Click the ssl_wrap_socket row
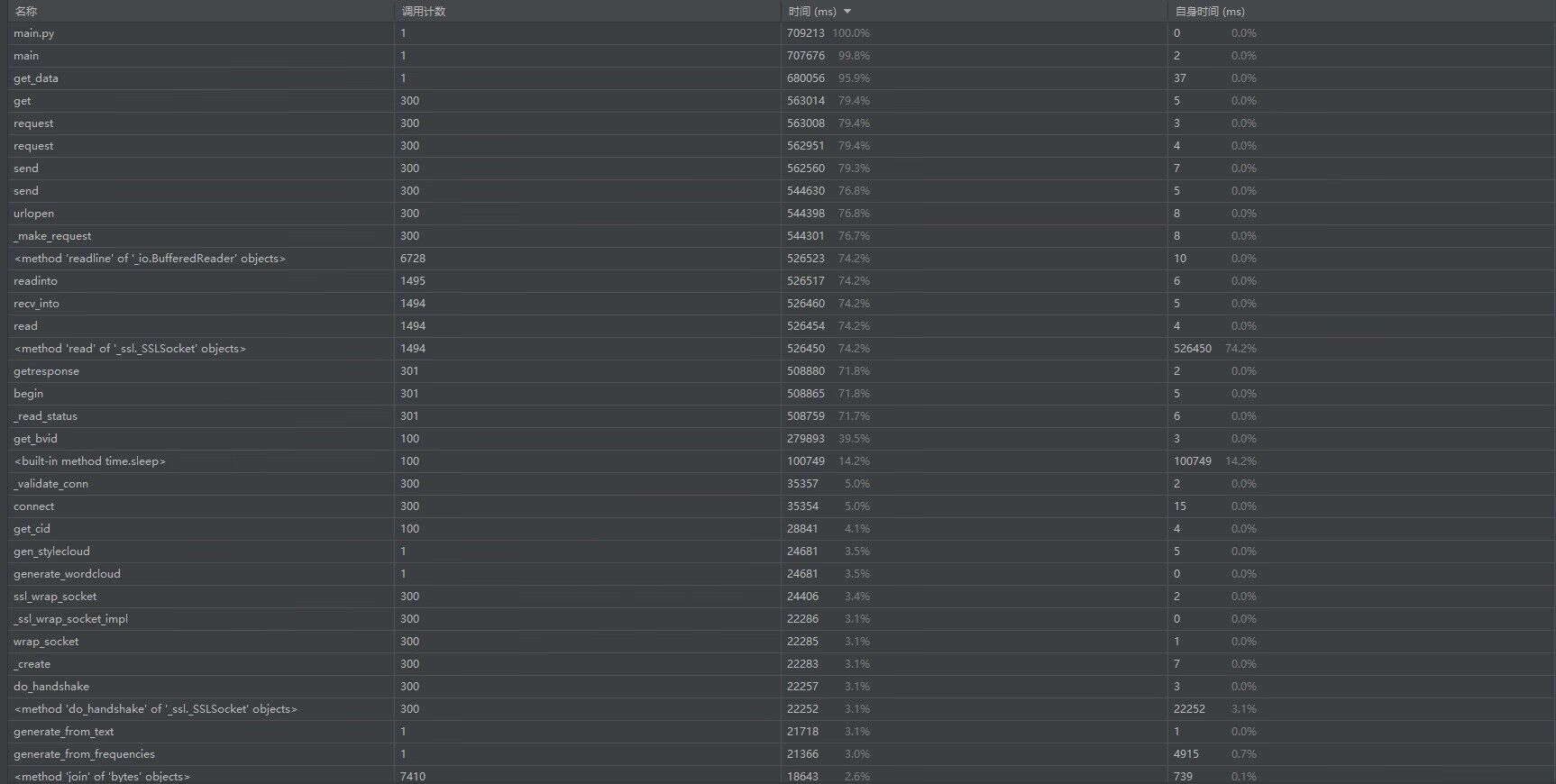Image resolution: width=1556 pixels, height=784 pixels. point(55,597)
